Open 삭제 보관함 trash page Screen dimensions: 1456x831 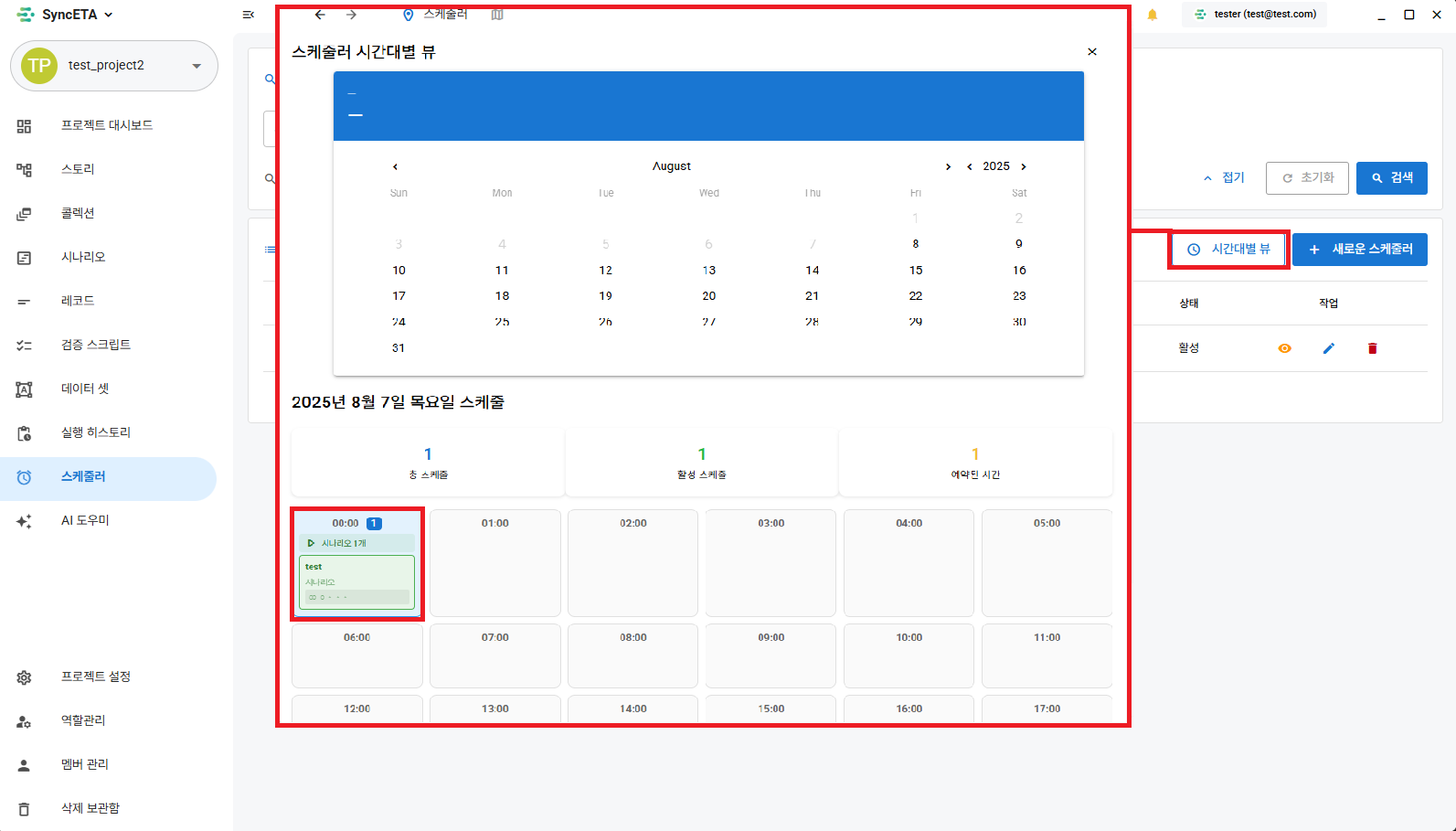coord(90,808)
